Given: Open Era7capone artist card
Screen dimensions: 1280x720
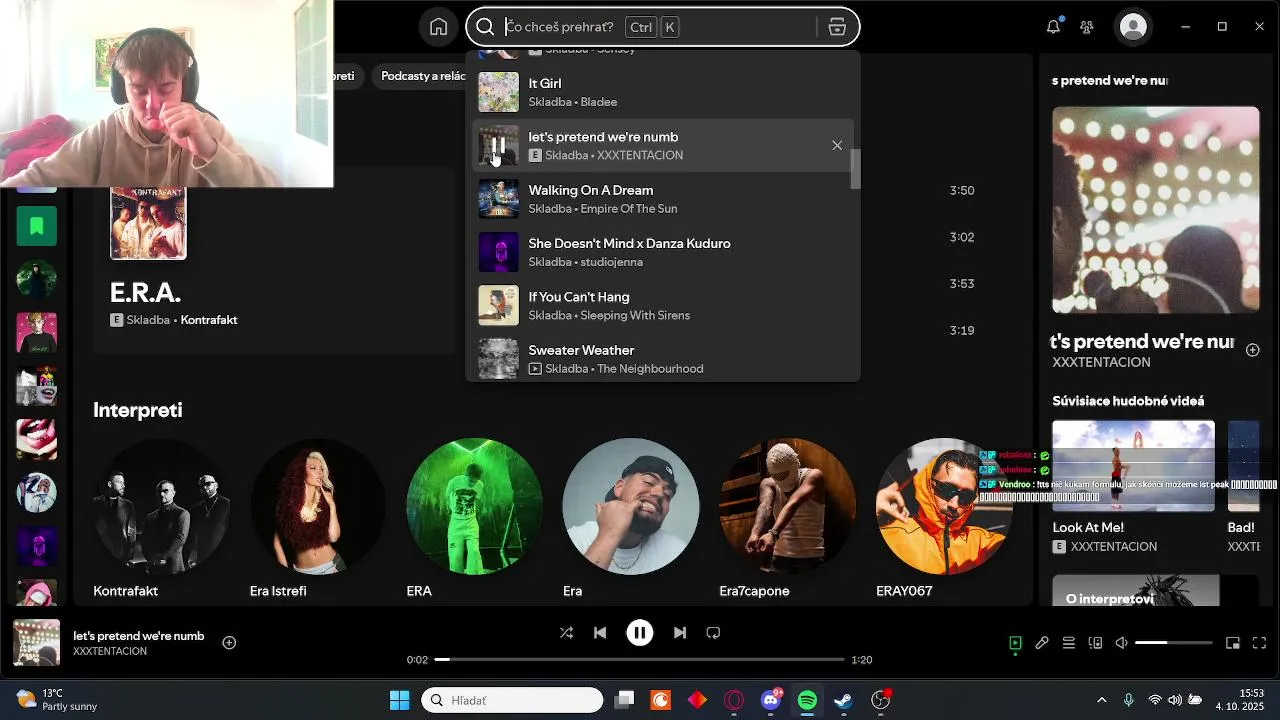Looking at the screenshot, I should click(x=787, y=518).
